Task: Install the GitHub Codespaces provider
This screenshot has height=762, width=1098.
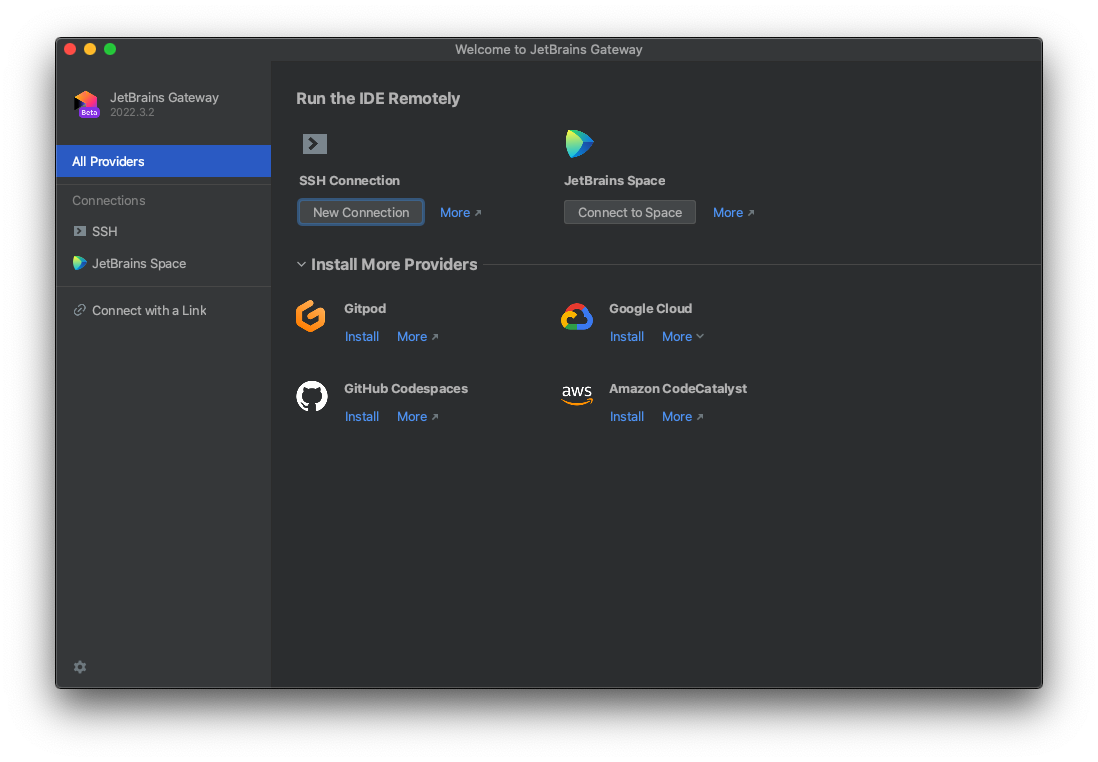Action: point(361,417)
